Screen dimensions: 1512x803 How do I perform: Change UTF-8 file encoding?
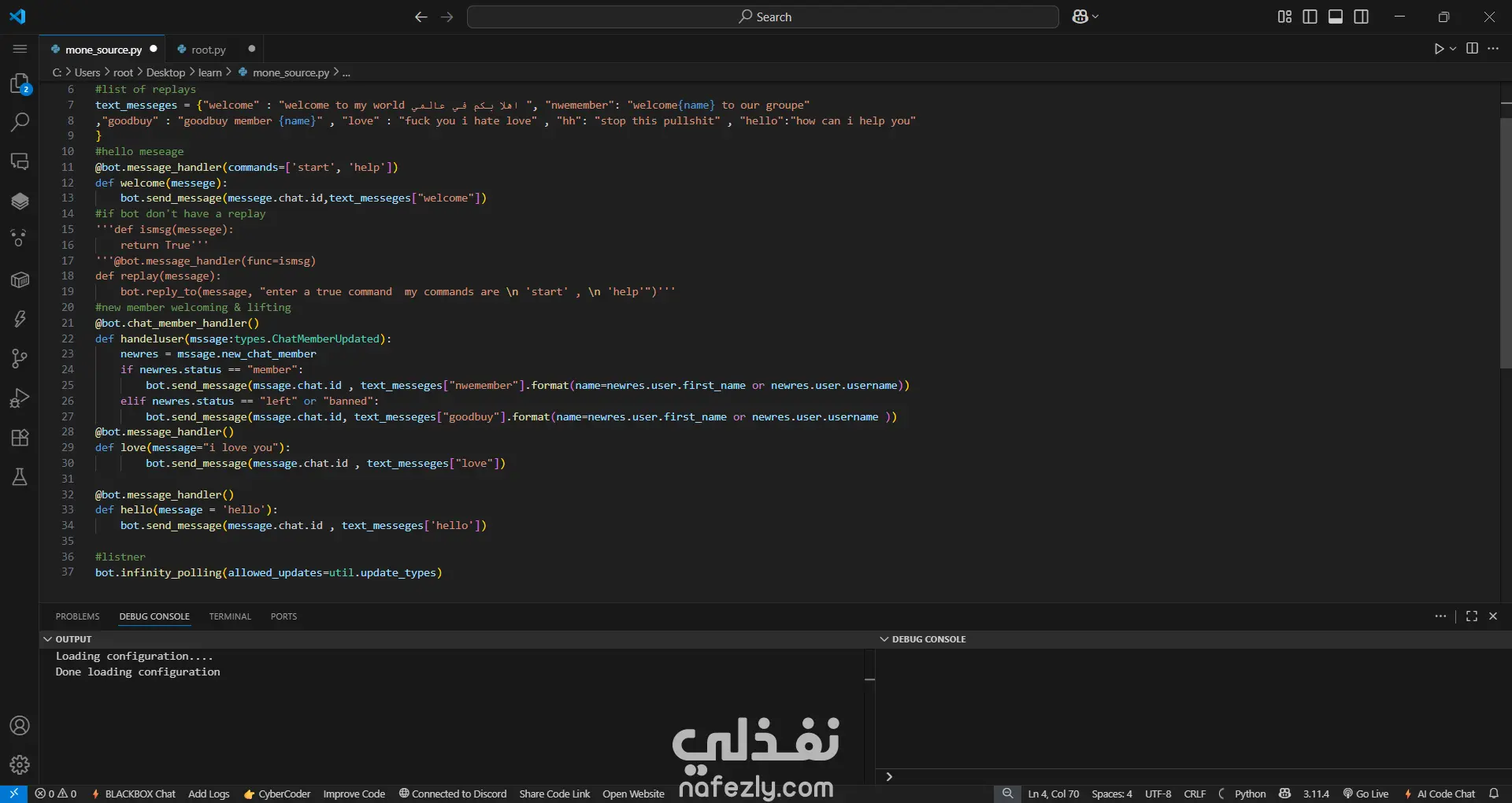coord(1158,794)
